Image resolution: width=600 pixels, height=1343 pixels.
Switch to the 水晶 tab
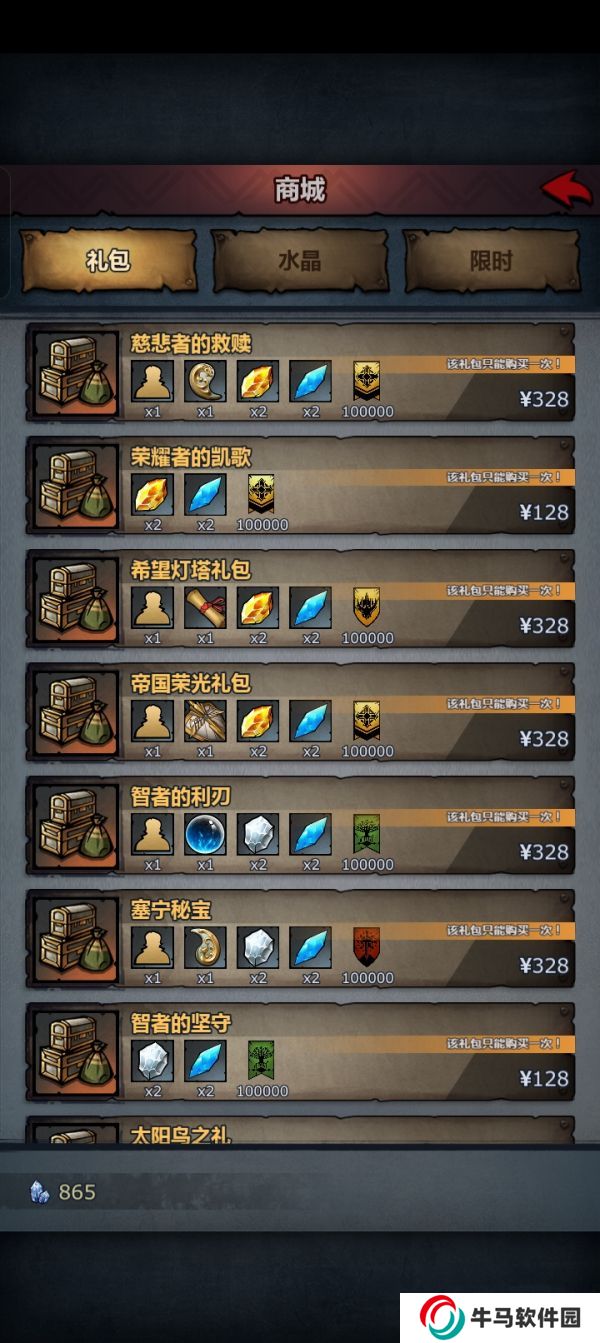pyautogui.click(x=299, y=261)
